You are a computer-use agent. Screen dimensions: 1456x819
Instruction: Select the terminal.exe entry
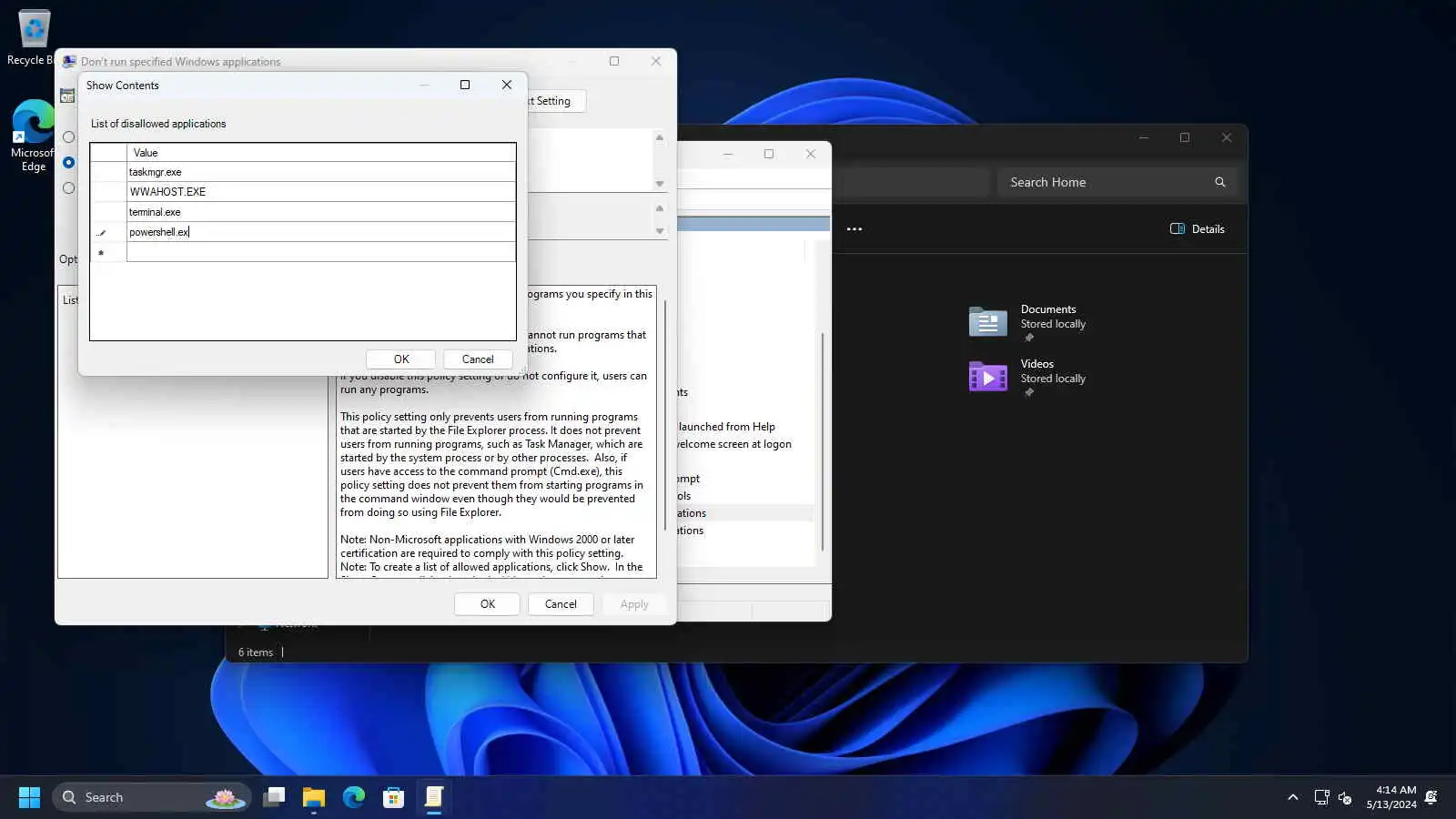[x=321, y=212]
